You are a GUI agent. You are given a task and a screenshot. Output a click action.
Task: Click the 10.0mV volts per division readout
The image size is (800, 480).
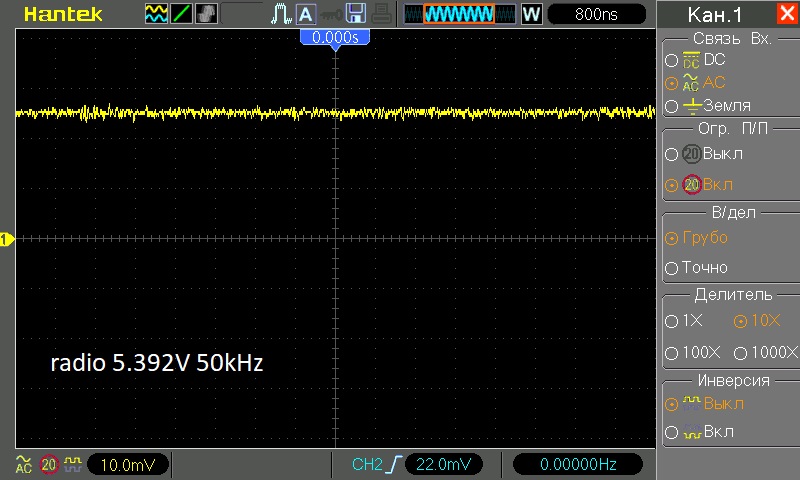[x=128, y=465]
